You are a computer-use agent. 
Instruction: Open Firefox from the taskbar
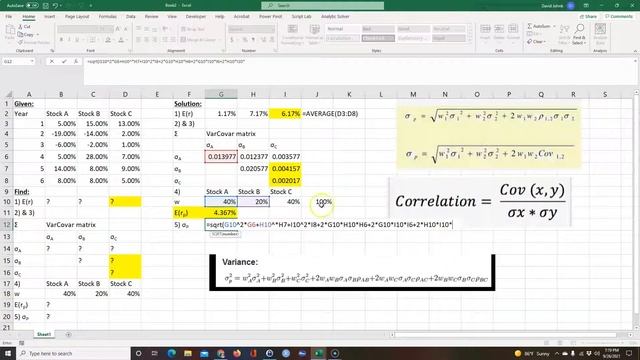tap(237, 353)
